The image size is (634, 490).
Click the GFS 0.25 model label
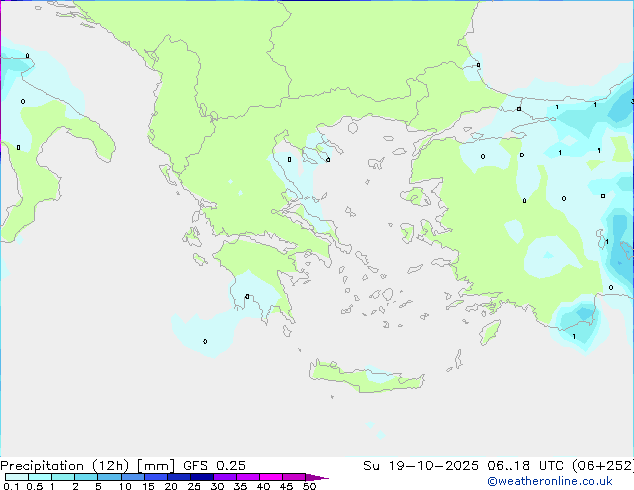click(214, 466)
